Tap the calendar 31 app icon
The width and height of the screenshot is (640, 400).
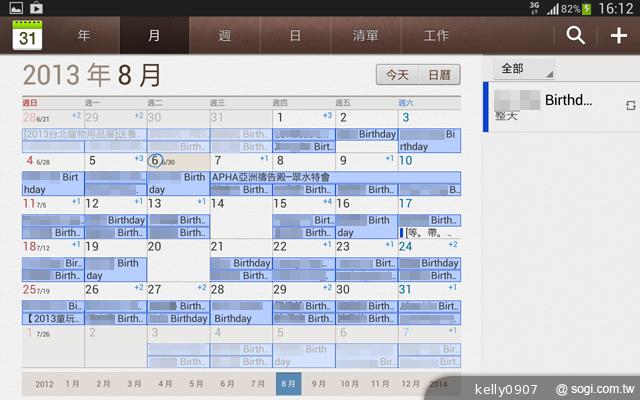(27, 36)
